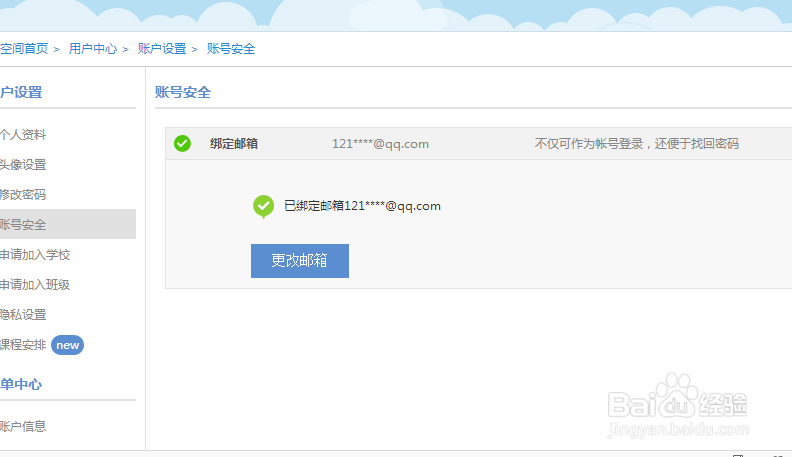Click masked email 121****@qq.com in header row
792x457 pixels.
(380, 144)
